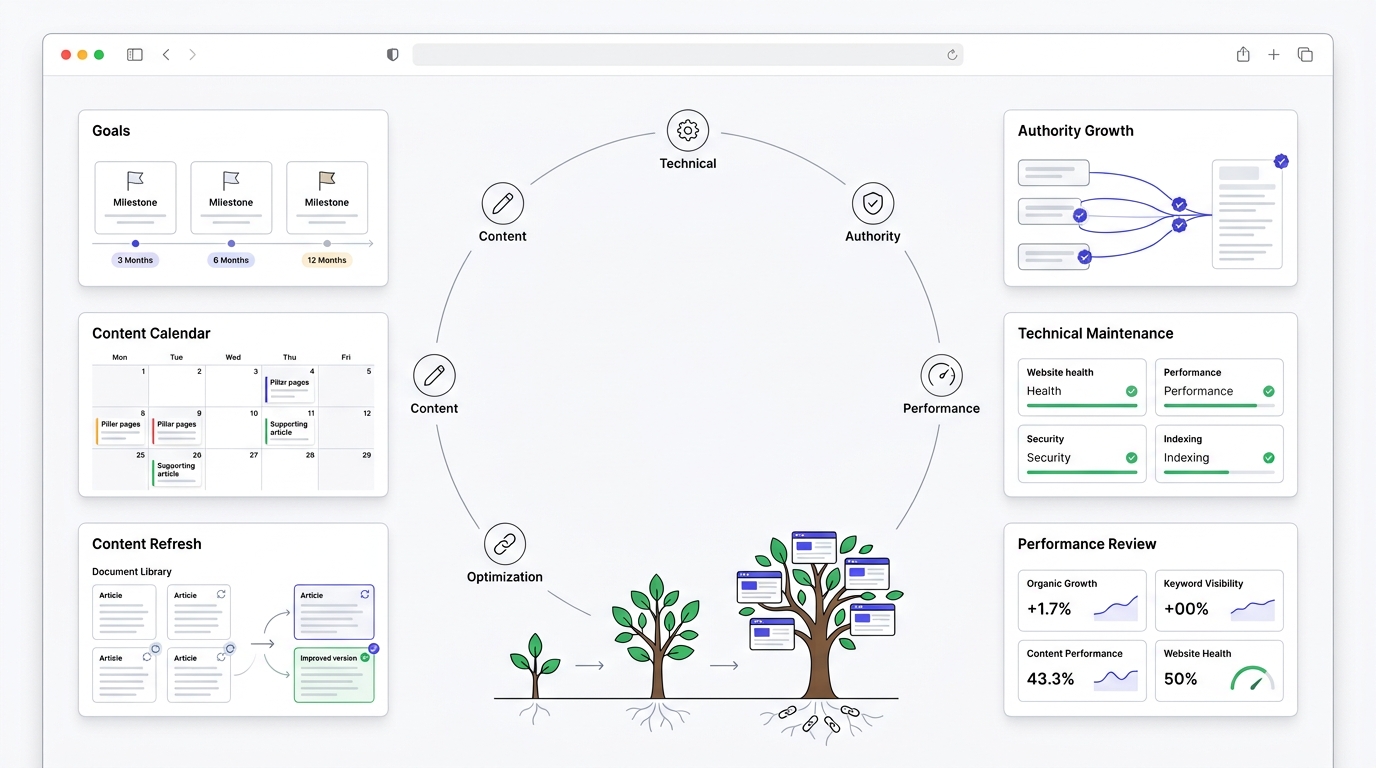The image size is (1376, 768).
Task: Click the tan flag above 12 Months
Action: (x=327, y=180)
